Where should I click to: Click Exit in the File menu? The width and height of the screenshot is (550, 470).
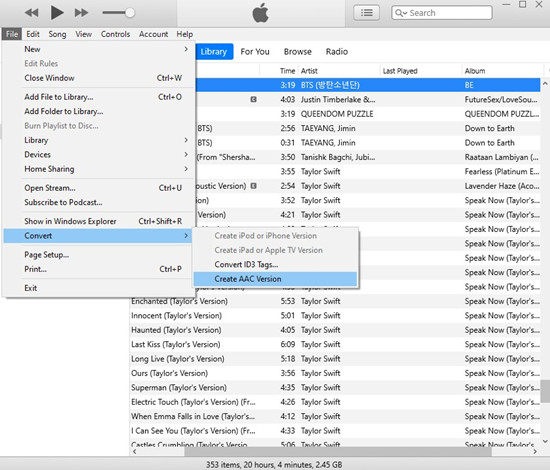98,288
